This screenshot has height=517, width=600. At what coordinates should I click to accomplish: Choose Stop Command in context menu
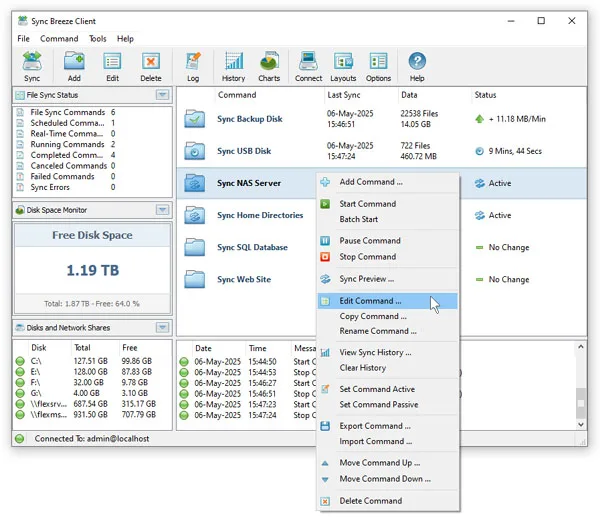tap(388, 257)
